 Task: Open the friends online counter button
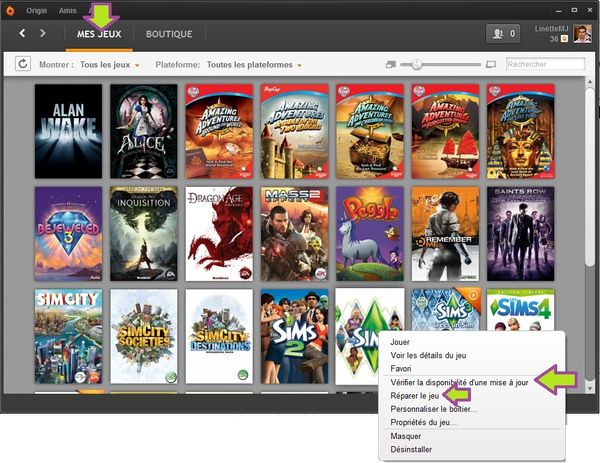[x=503, y=34]
